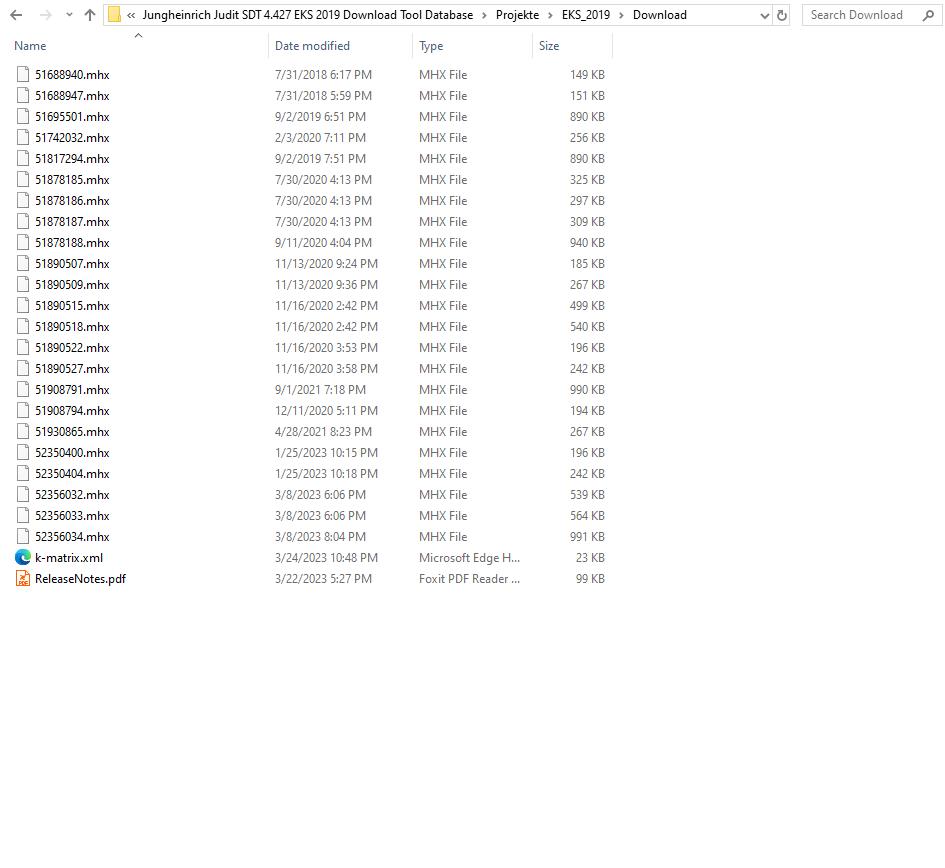Select file icon for 51890507.mhx
Image resolution: width=945 pixels, height=868 pixels.
coord(23,263)
